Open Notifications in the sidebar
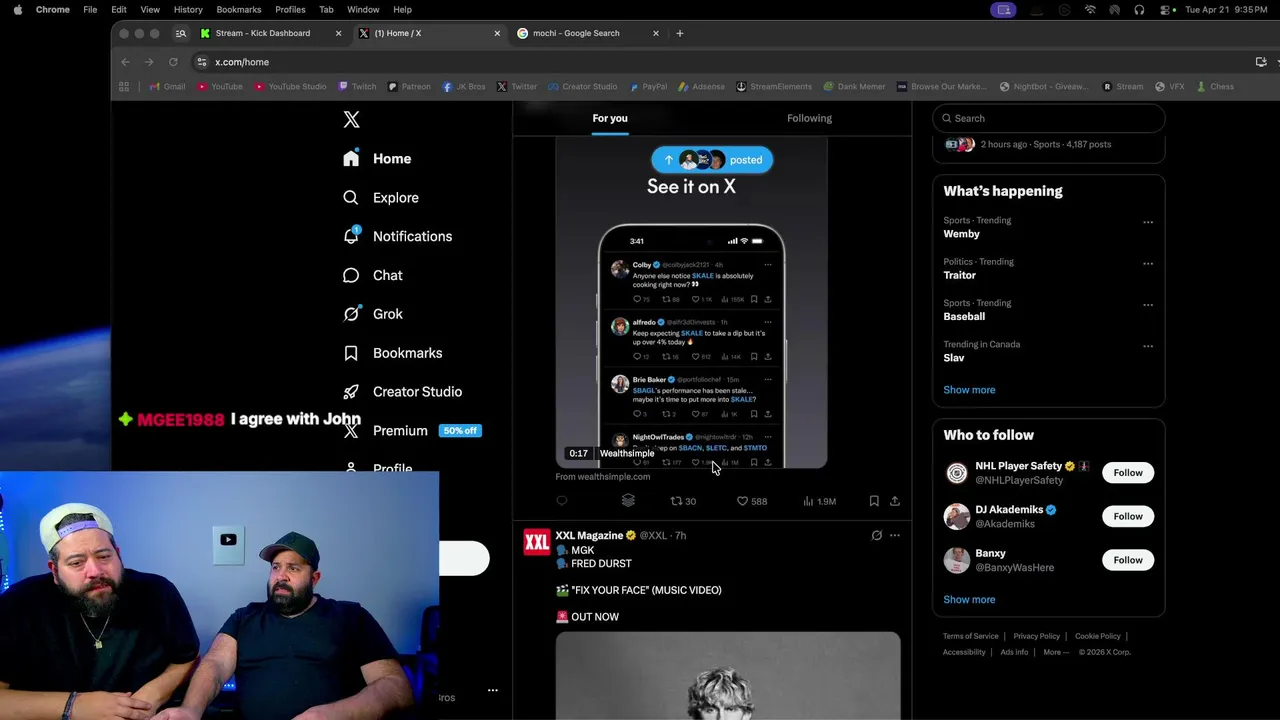 click(x=397, y=237)
